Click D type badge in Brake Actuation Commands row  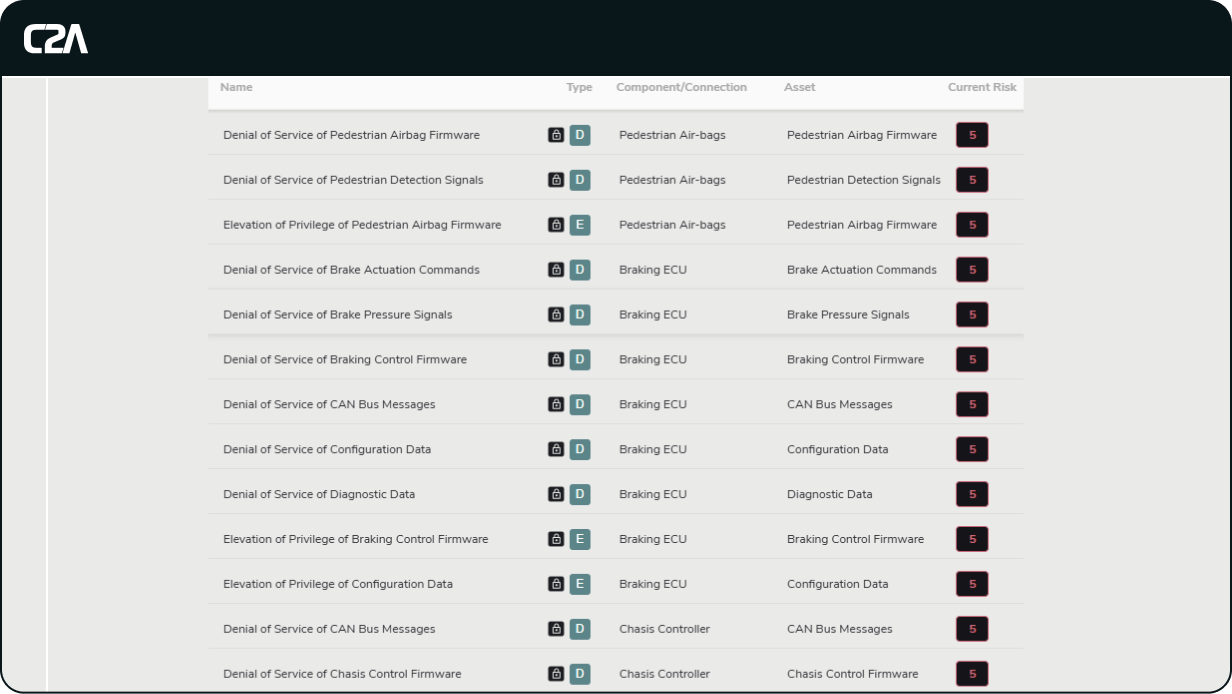tap(580, 270)
